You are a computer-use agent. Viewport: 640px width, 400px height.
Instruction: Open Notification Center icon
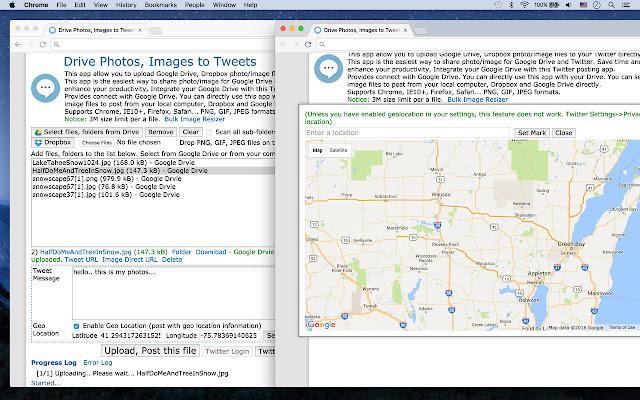click(x=626, y=5)
